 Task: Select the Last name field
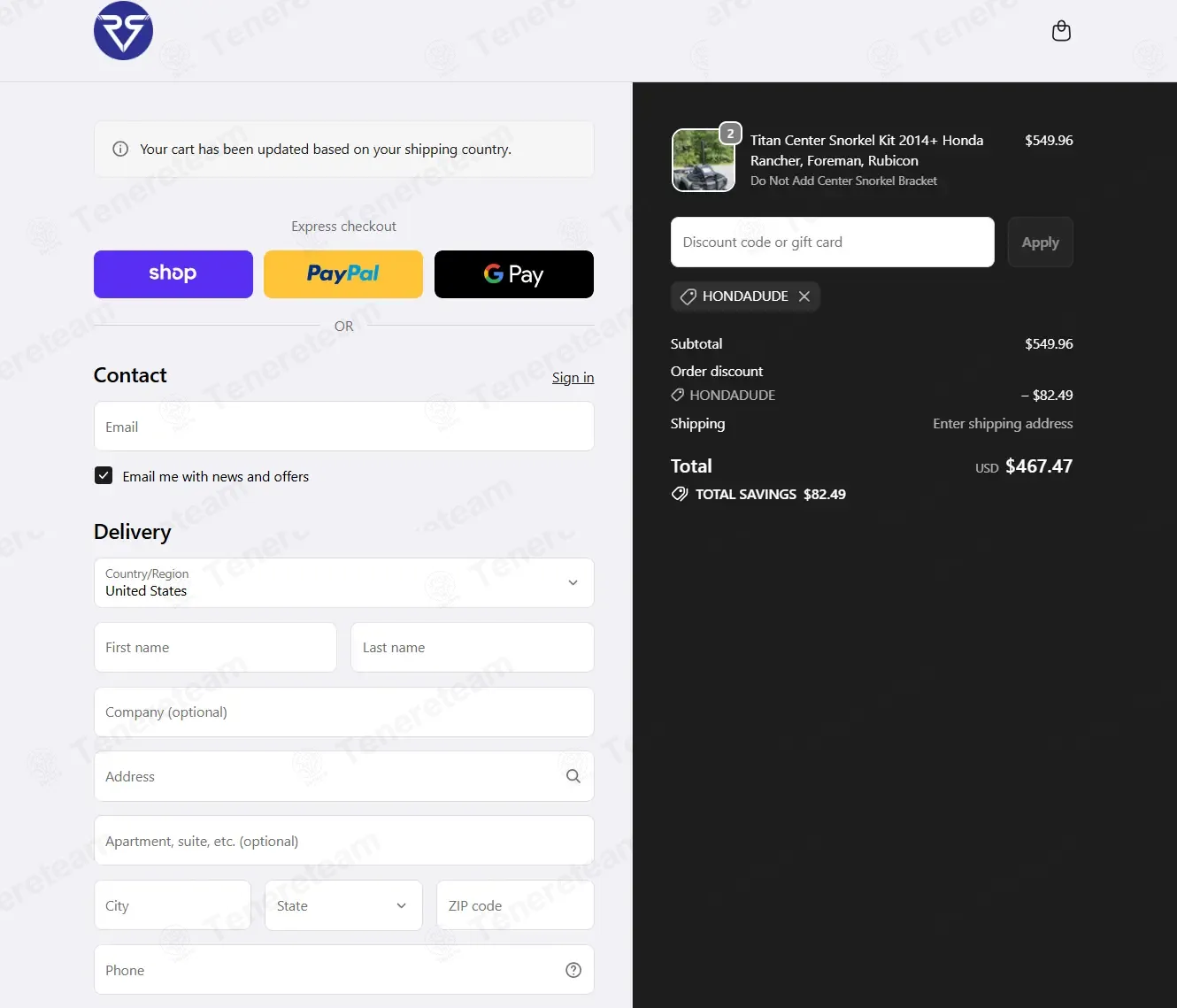point(473,647)
